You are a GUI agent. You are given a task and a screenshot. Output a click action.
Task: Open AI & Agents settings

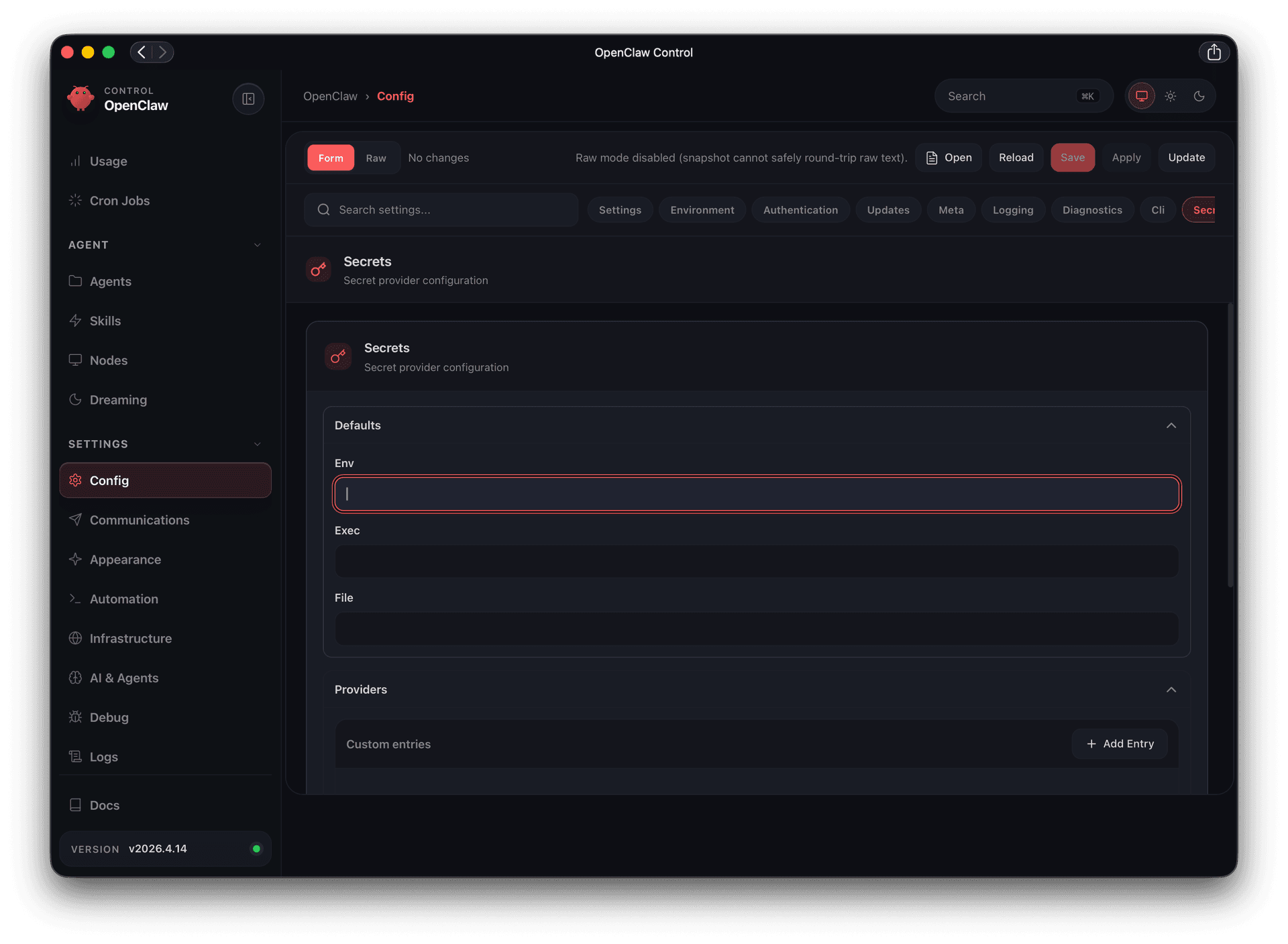[x=165, y=678]
